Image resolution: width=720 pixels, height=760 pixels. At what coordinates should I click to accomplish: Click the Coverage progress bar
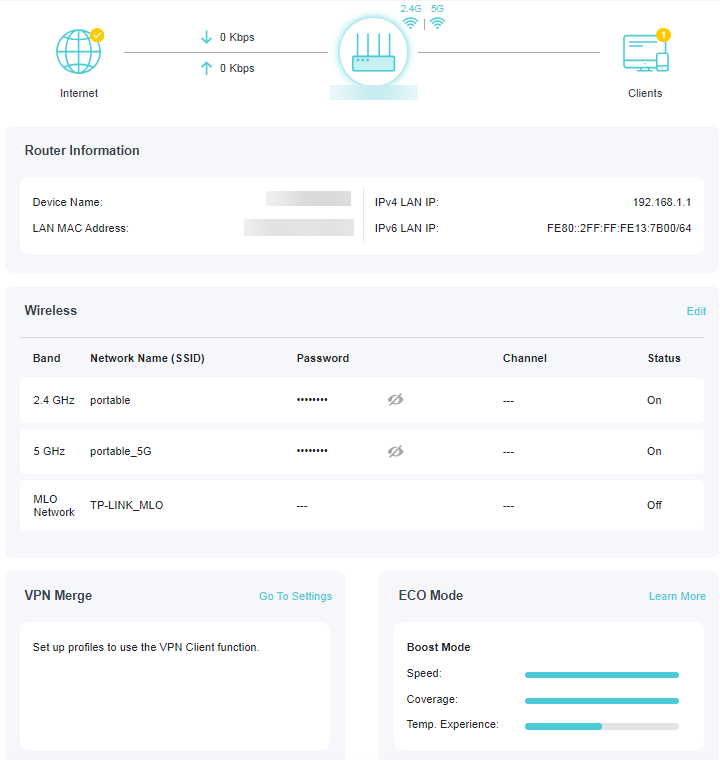602,700
